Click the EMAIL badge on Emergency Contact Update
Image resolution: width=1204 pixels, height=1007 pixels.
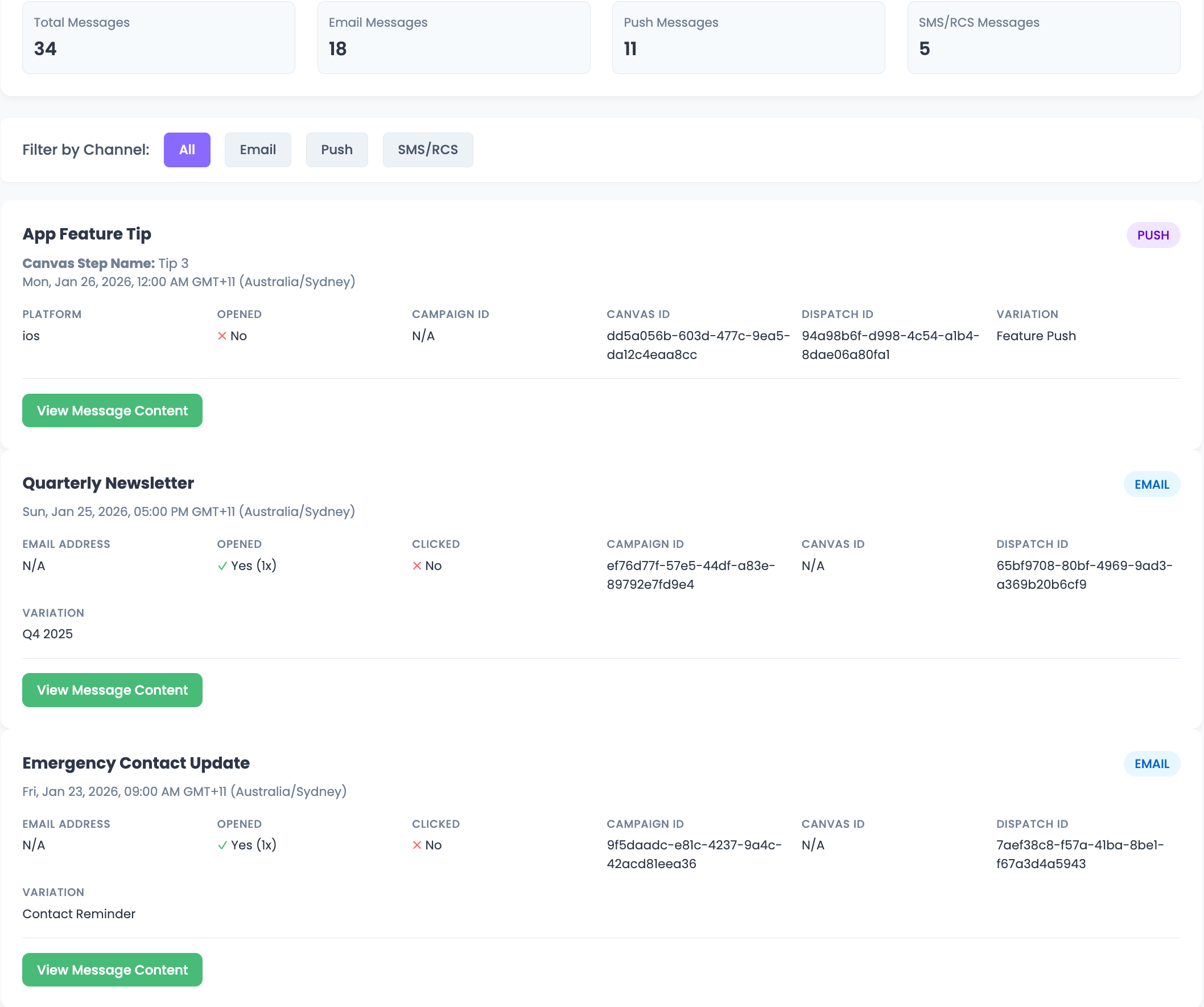click(x=1151, y=763)
